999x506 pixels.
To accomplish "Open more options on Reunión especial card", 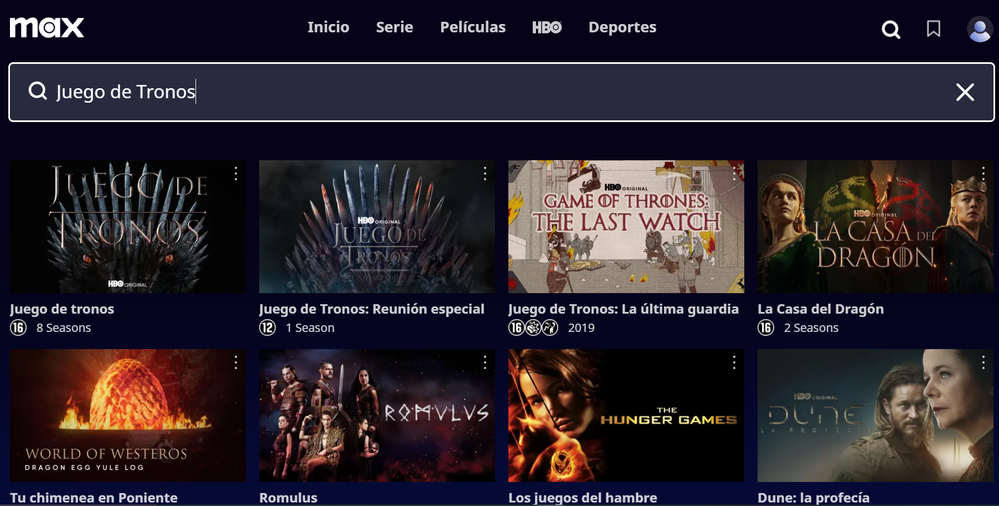I will 485,173.
